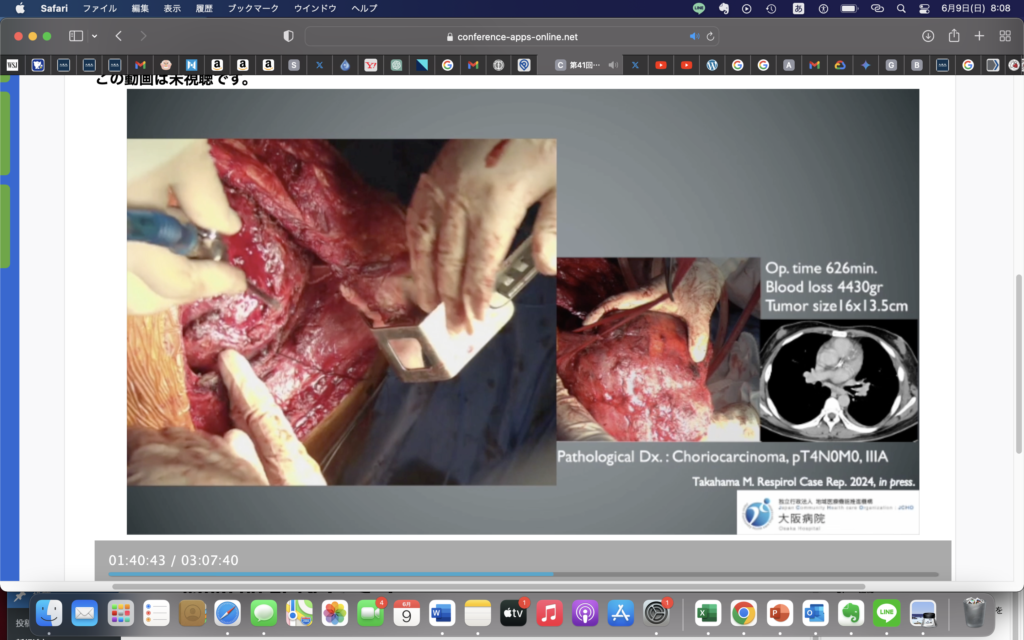
Task: Open the input source menu in menu bar
Action: (x=798, y=8)
